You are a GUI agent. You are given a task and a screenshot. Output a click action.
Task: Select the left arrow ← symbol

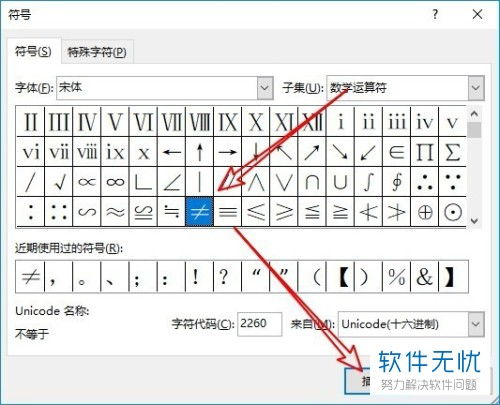171,152
